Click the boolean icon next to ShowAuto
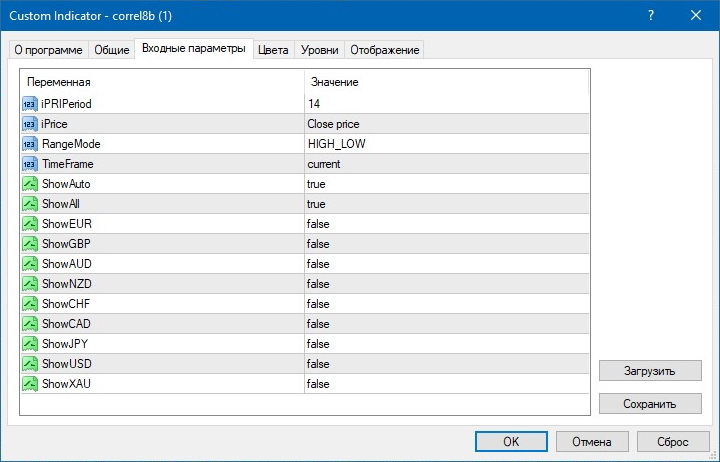 click(29, 184)
